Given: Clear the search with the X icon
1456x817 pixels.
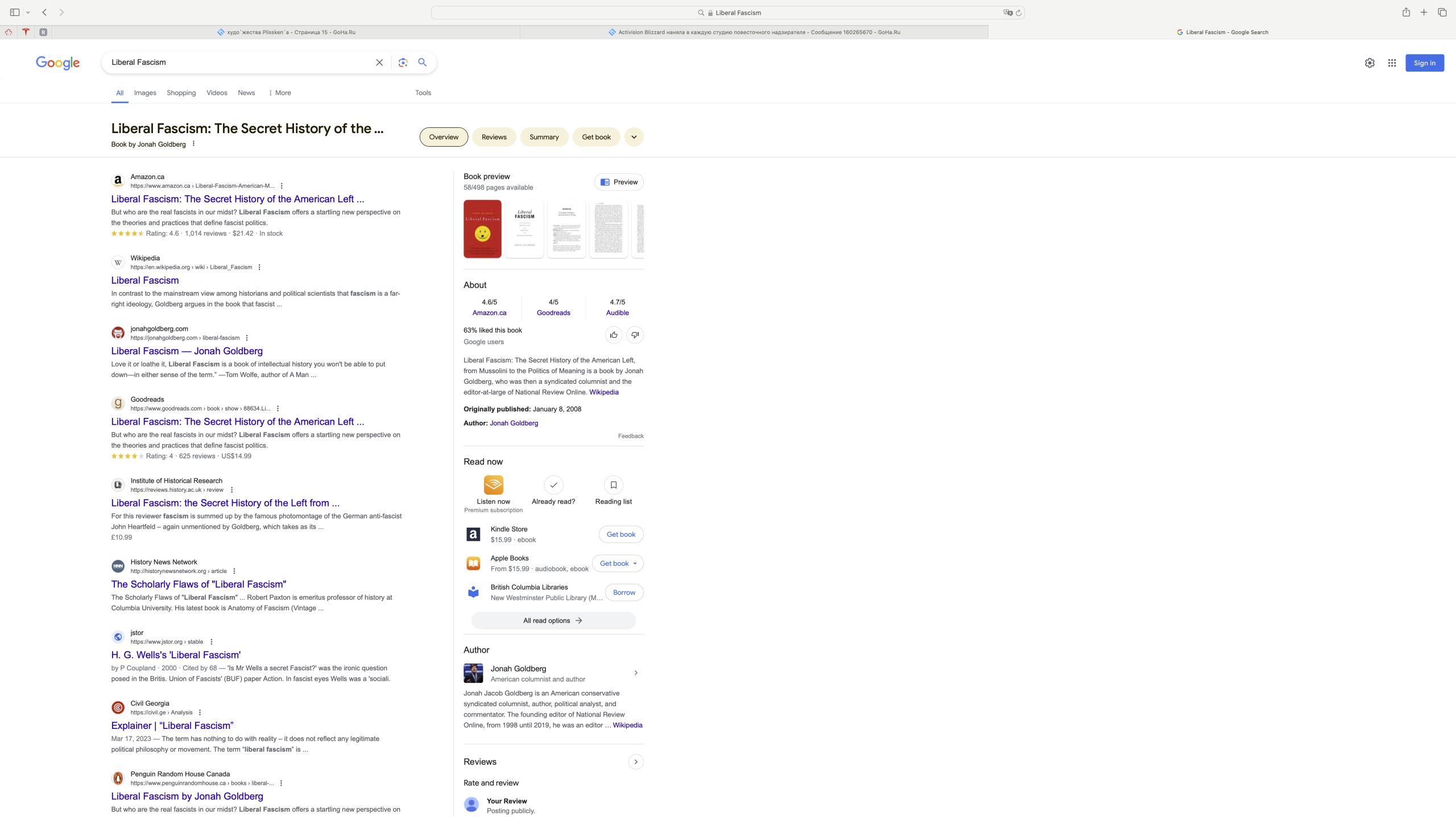Looking at the screenshot, I should [x=379, y=63].
